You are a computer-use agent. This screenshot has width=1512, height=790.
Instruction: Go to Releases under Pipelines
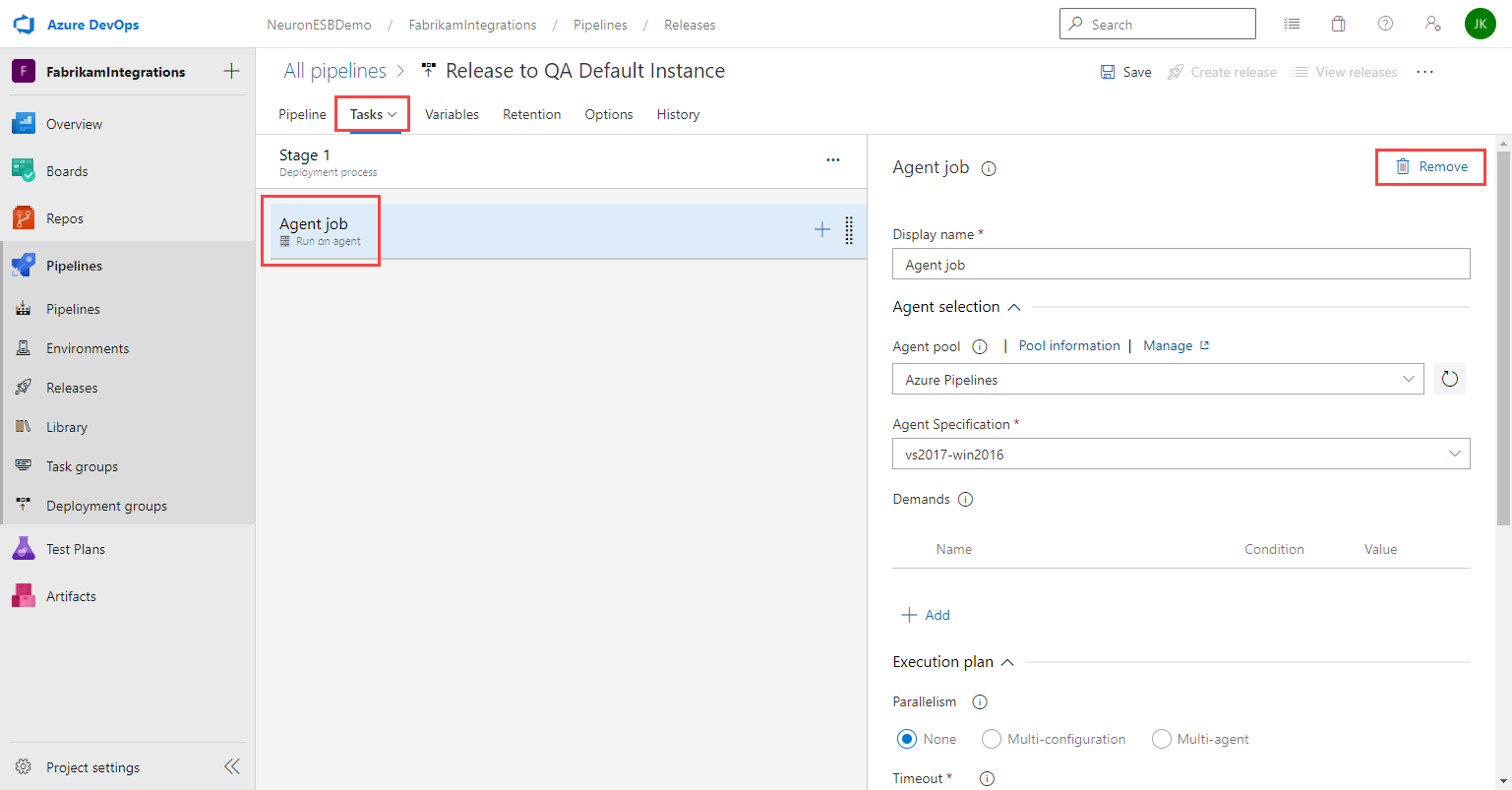tap(72, 388)
